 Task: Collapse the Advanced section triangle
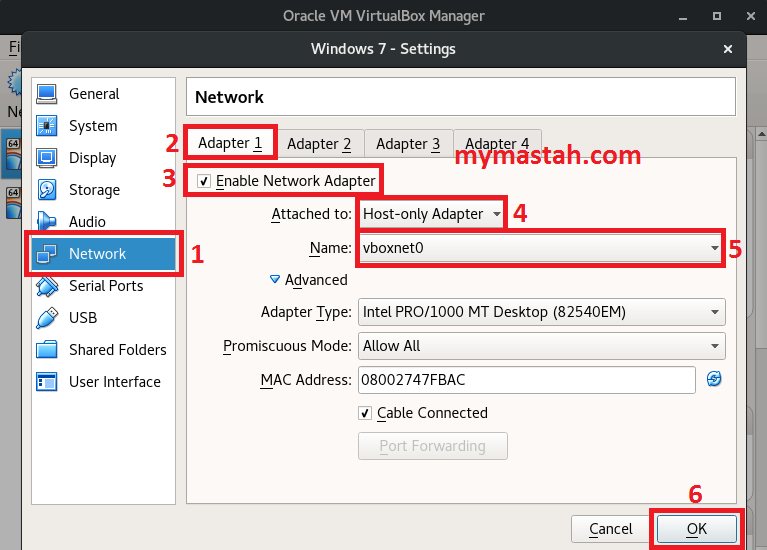tap(275, 279)
